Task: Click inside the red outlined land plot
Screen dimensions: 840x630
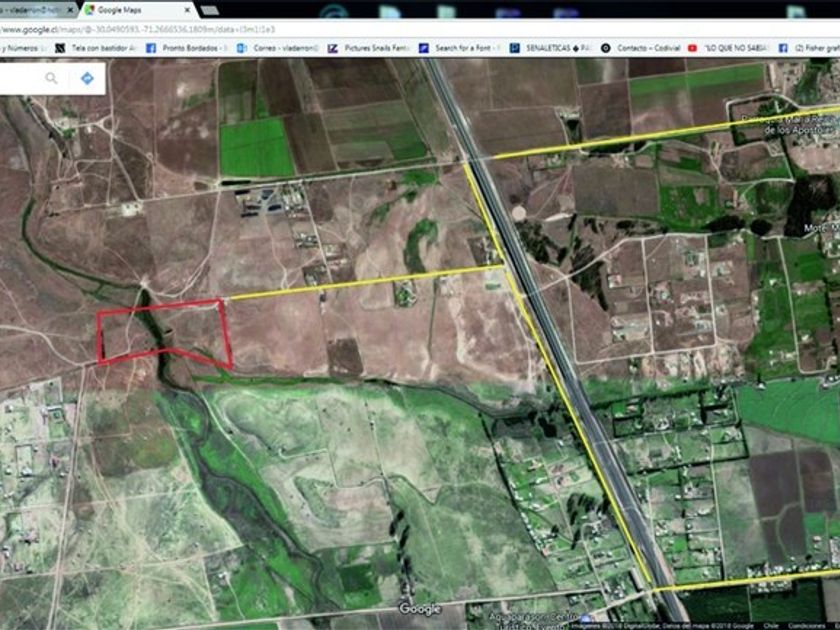Action: coord(165,332)
